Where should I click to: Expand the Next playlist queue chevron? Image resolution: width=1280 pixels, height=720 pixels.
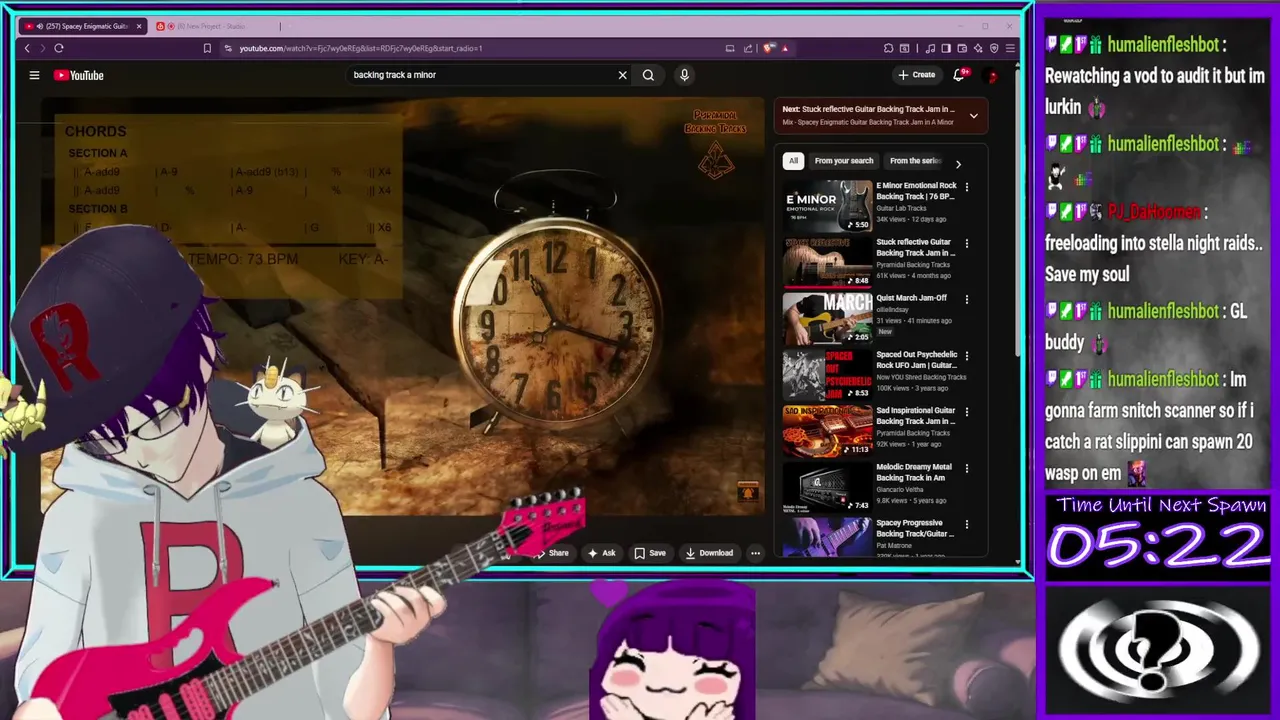point(973,116)
